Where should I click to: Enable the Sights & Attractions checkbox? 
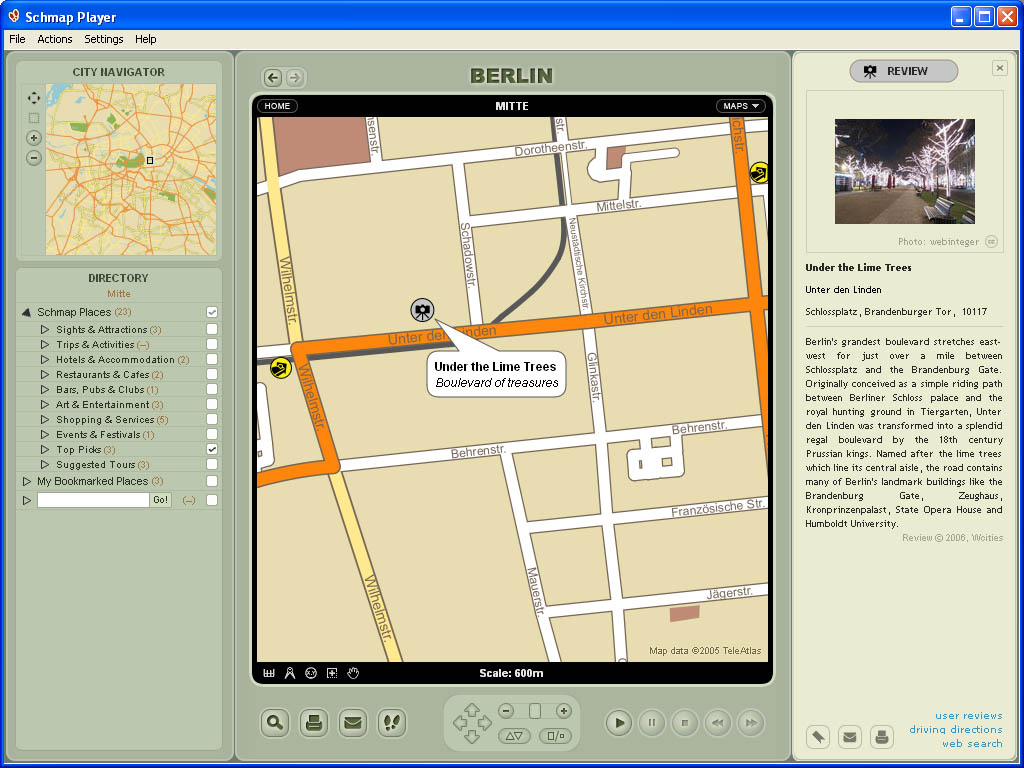coord(212,329)
